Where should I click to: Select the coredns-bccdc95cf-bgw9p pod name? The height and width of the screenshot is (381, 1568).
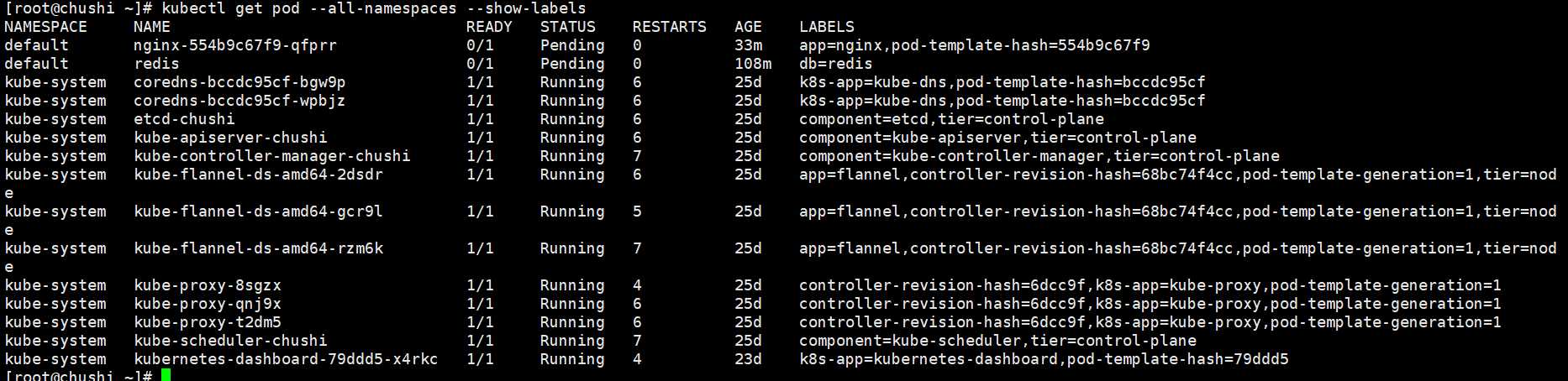click(x=239, y=82)
